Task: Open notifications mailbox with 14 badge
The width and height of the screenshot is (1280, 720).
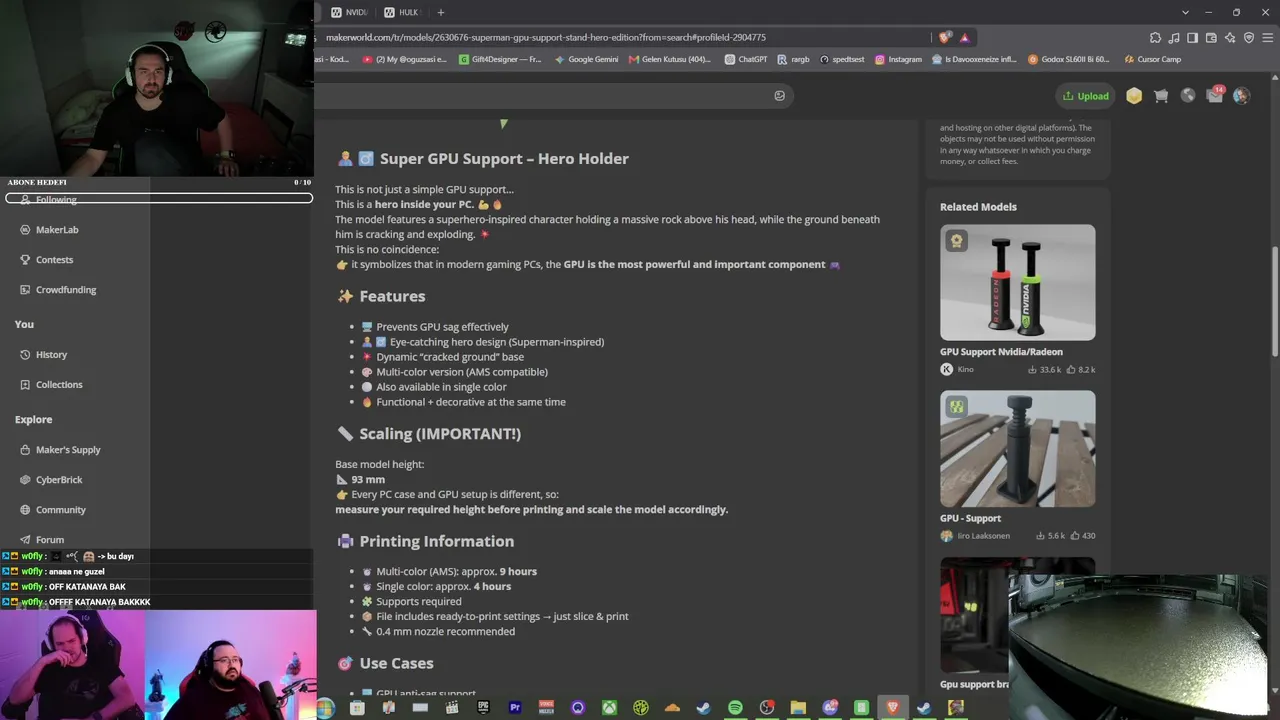Action: pyautogui.click(x=1215, y=95)
